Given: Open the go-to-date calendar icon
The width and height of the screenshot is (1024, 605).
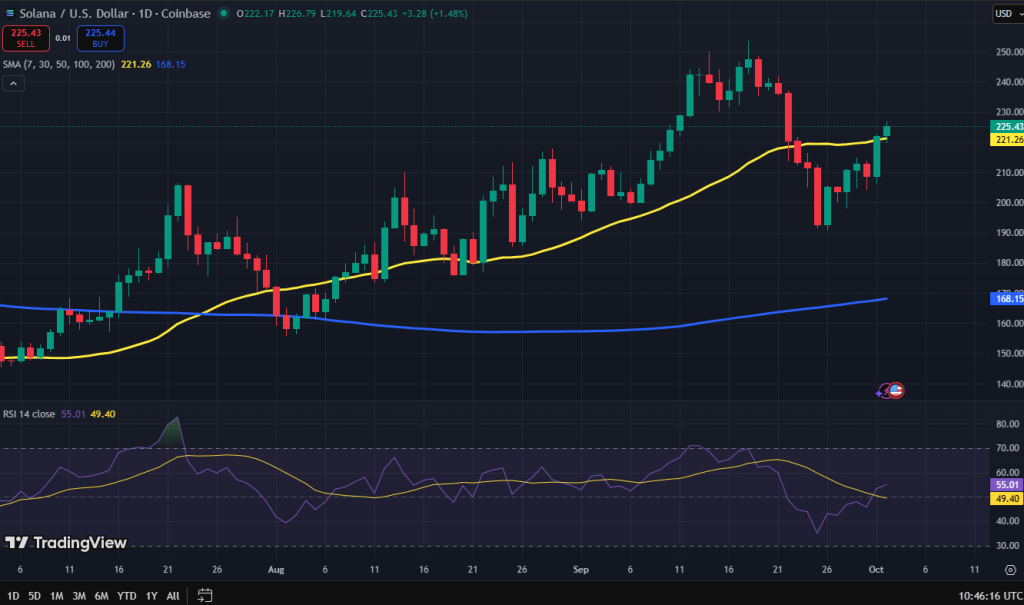Looking at the screenshot, I should click(x=205, y=595).
